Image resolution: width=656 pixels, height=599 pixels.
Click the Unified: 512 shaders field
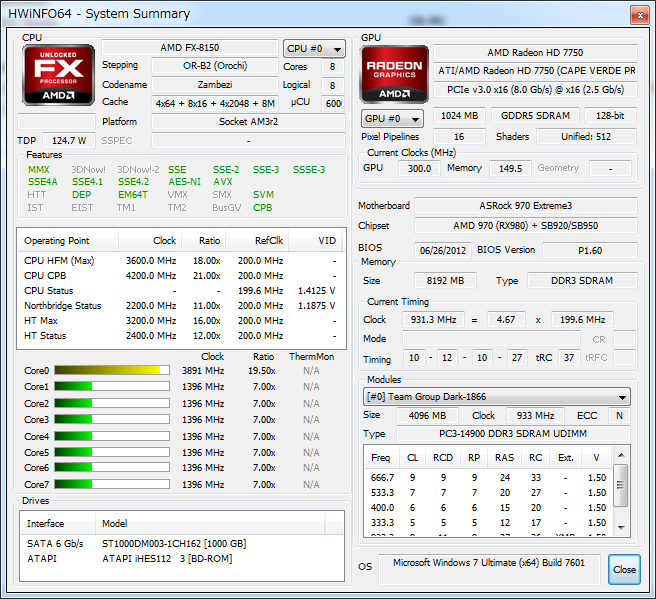(586, 136)
